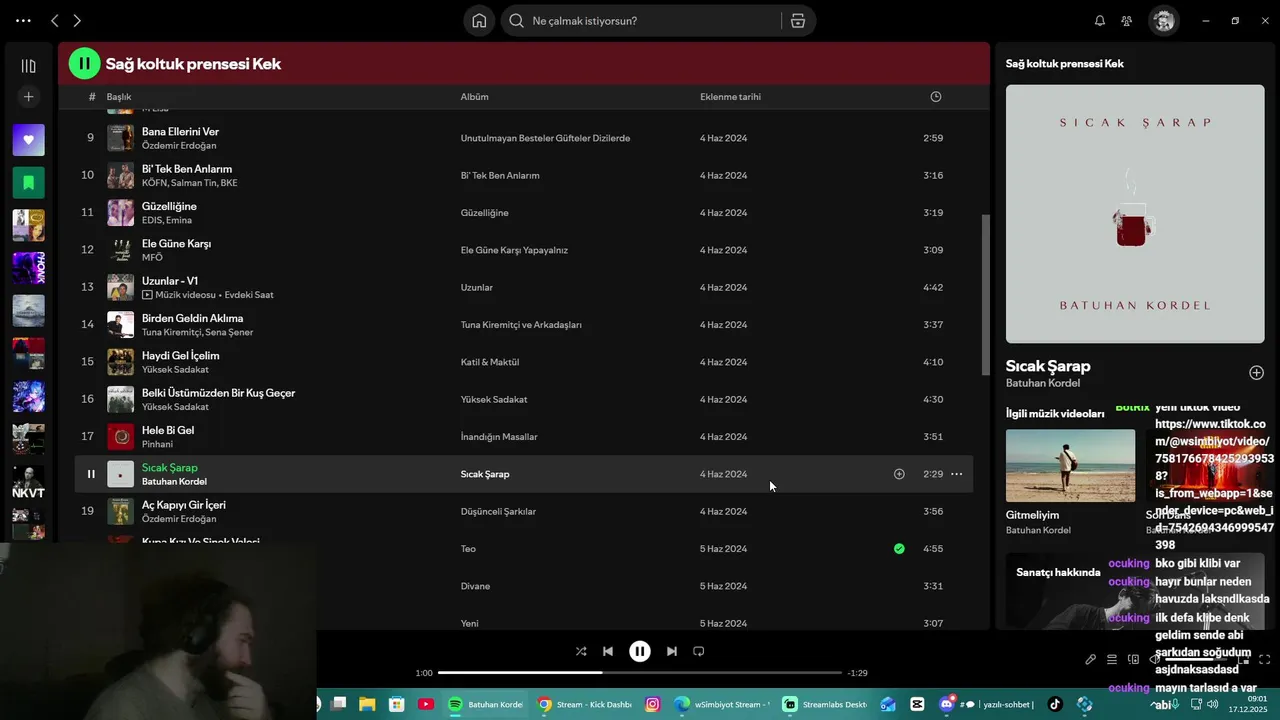Open the artist link MFÖ

[152, 258]
